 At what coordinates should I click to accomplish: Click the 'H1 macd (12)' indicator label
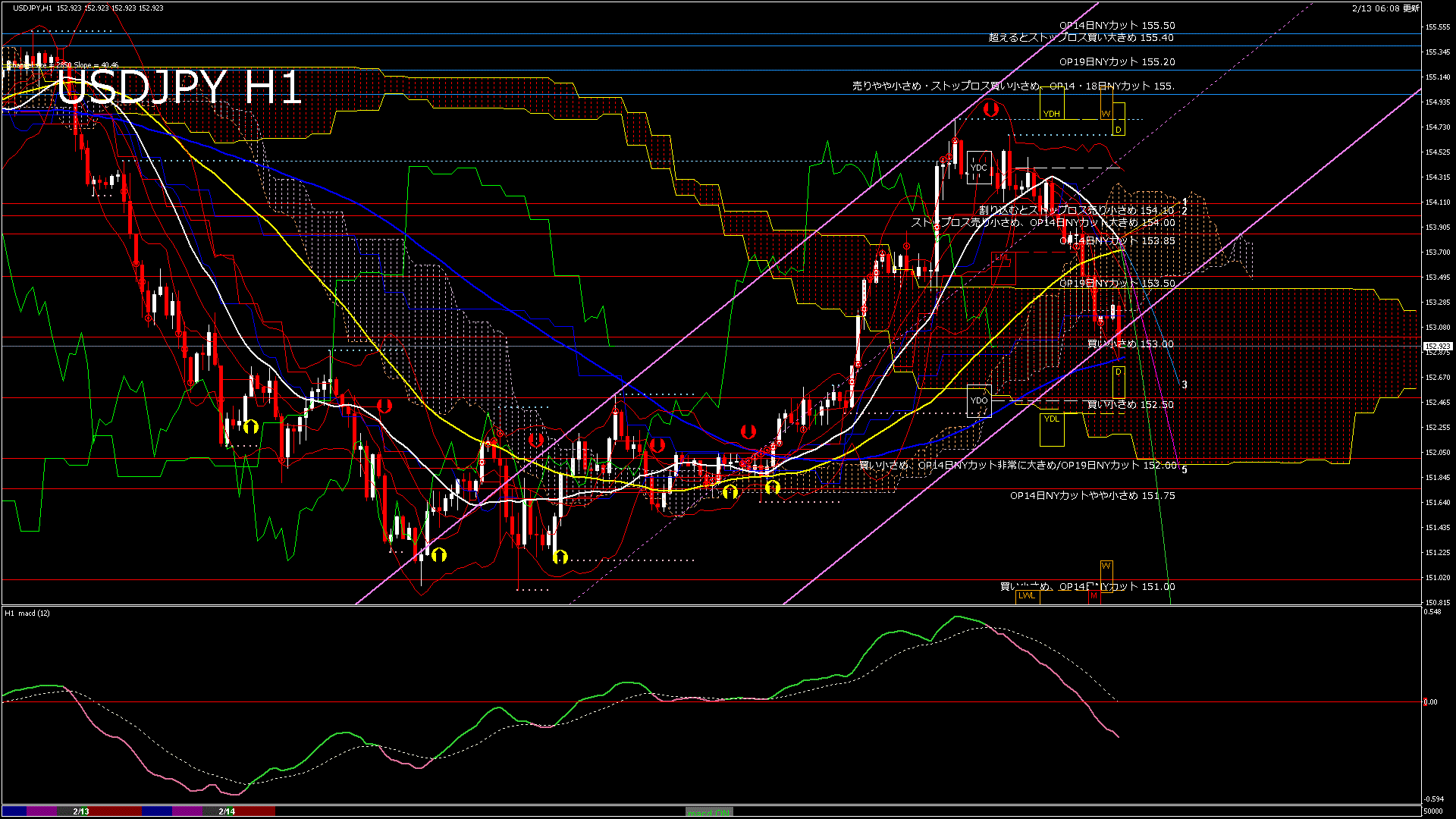(27, 613)
